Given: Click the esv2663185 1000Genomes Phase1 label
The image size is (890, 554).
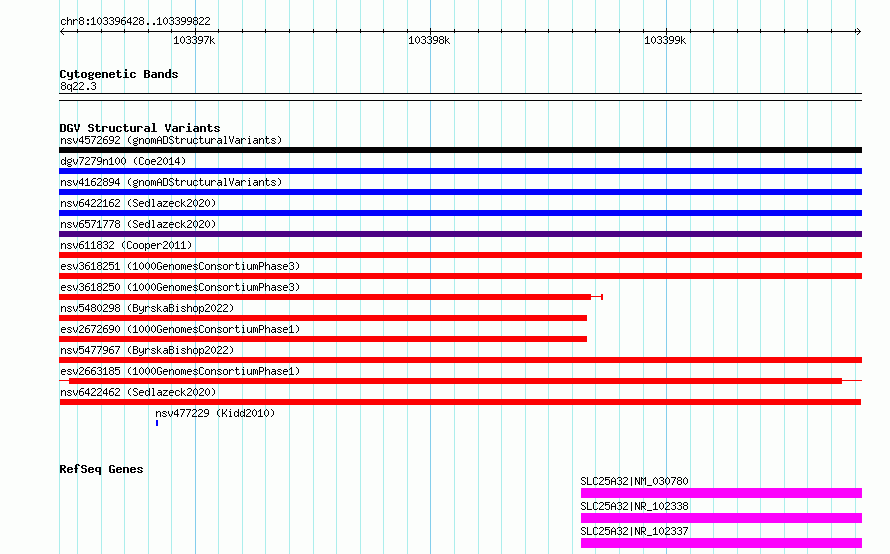Looking at the screenshot, I should click(x=180, y=371).
